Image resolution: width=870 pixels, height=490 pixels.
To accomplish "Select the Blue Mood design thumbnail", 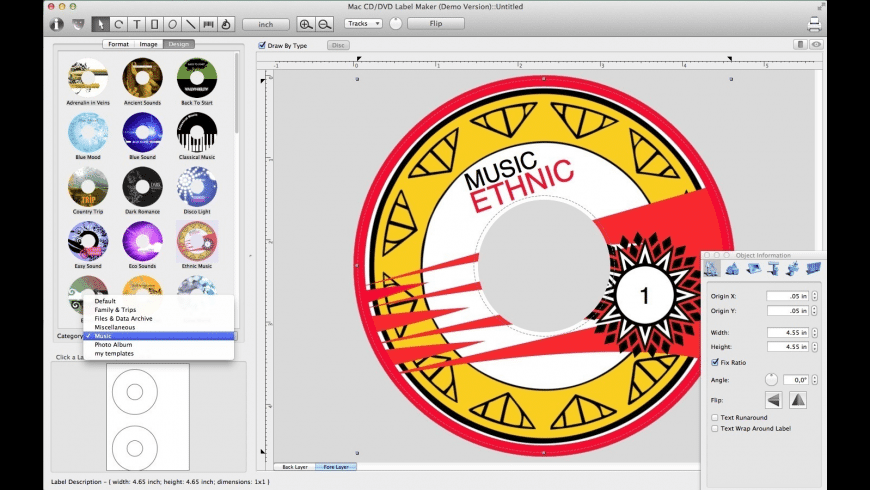I will tap(88, 132).
